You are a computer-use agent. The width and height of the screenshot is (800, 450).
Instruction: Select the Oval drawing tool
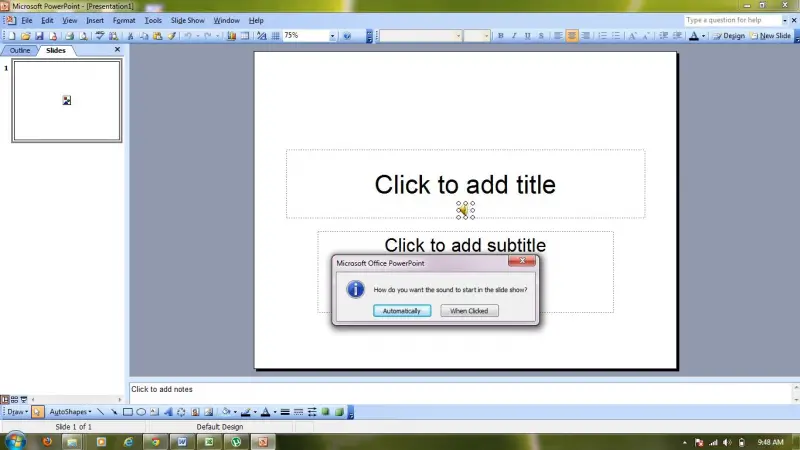pyautogui.click(x=141, y=412)
